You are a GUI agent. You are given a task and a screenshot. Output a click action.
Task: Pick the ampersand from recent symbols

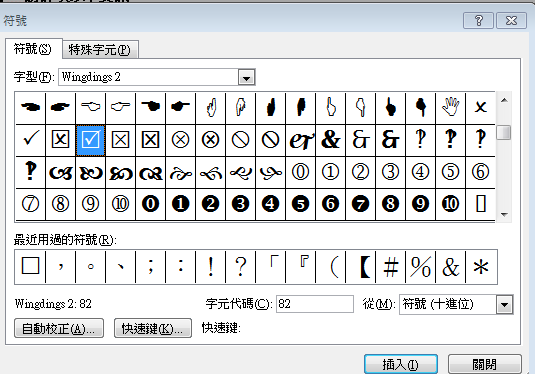click(x=451, y=267)
